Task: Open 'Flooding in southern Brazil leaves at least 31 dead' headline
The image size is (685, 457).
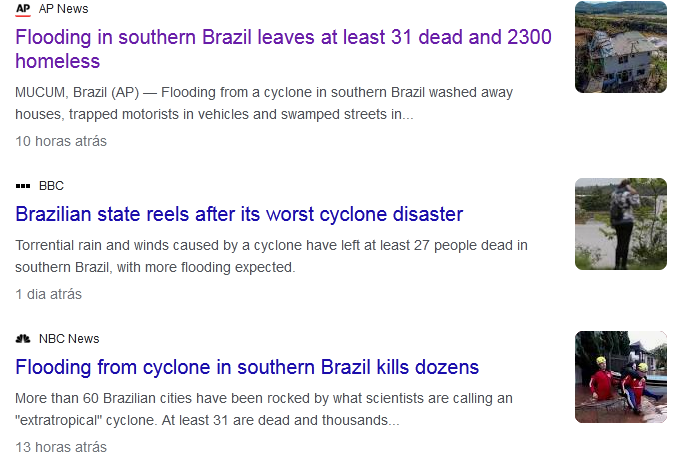Action: (x=283, y=49)
